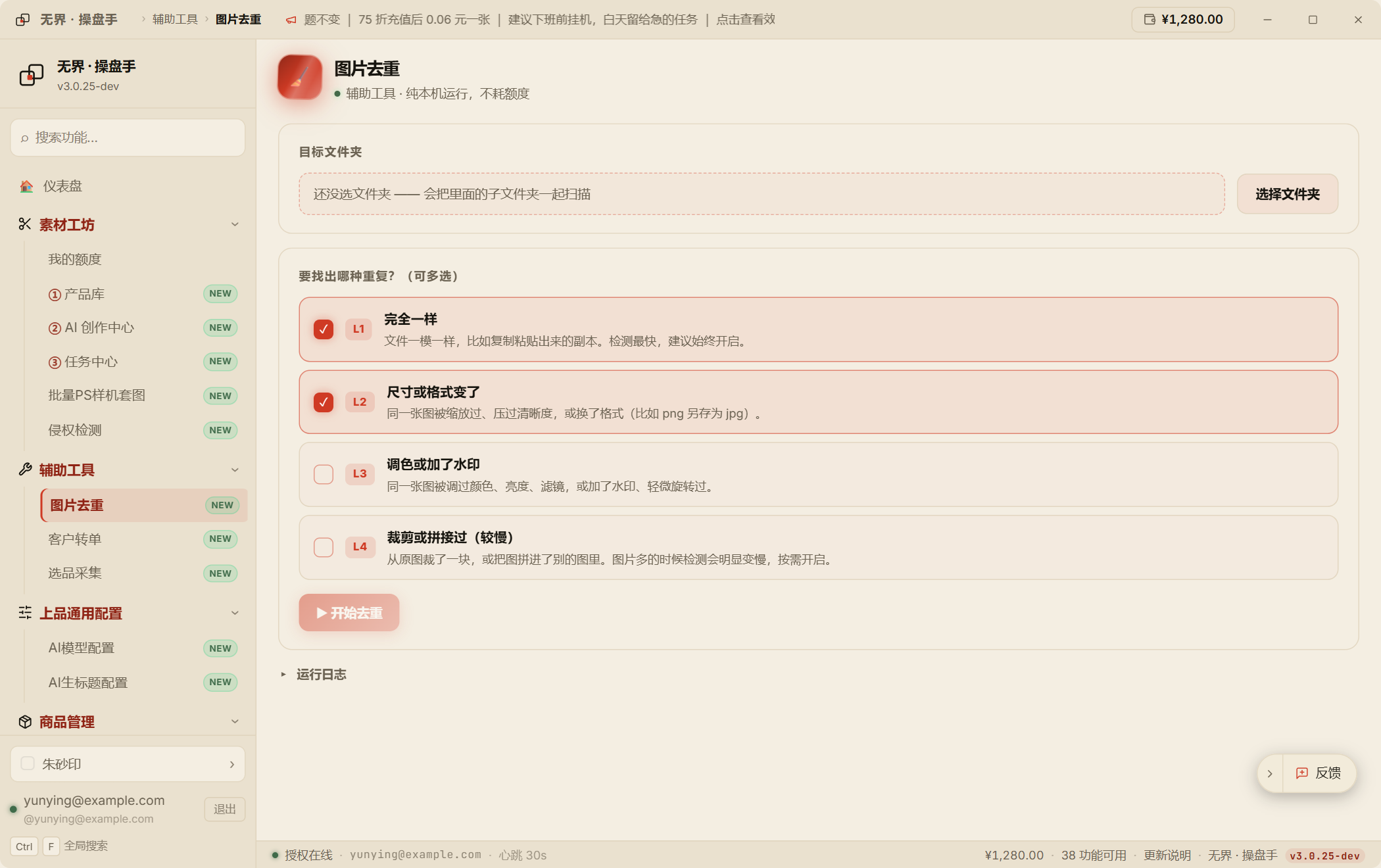Click the L3 level badge
1381x868 pixels.
pyautogui.click(x=359, y=473)
